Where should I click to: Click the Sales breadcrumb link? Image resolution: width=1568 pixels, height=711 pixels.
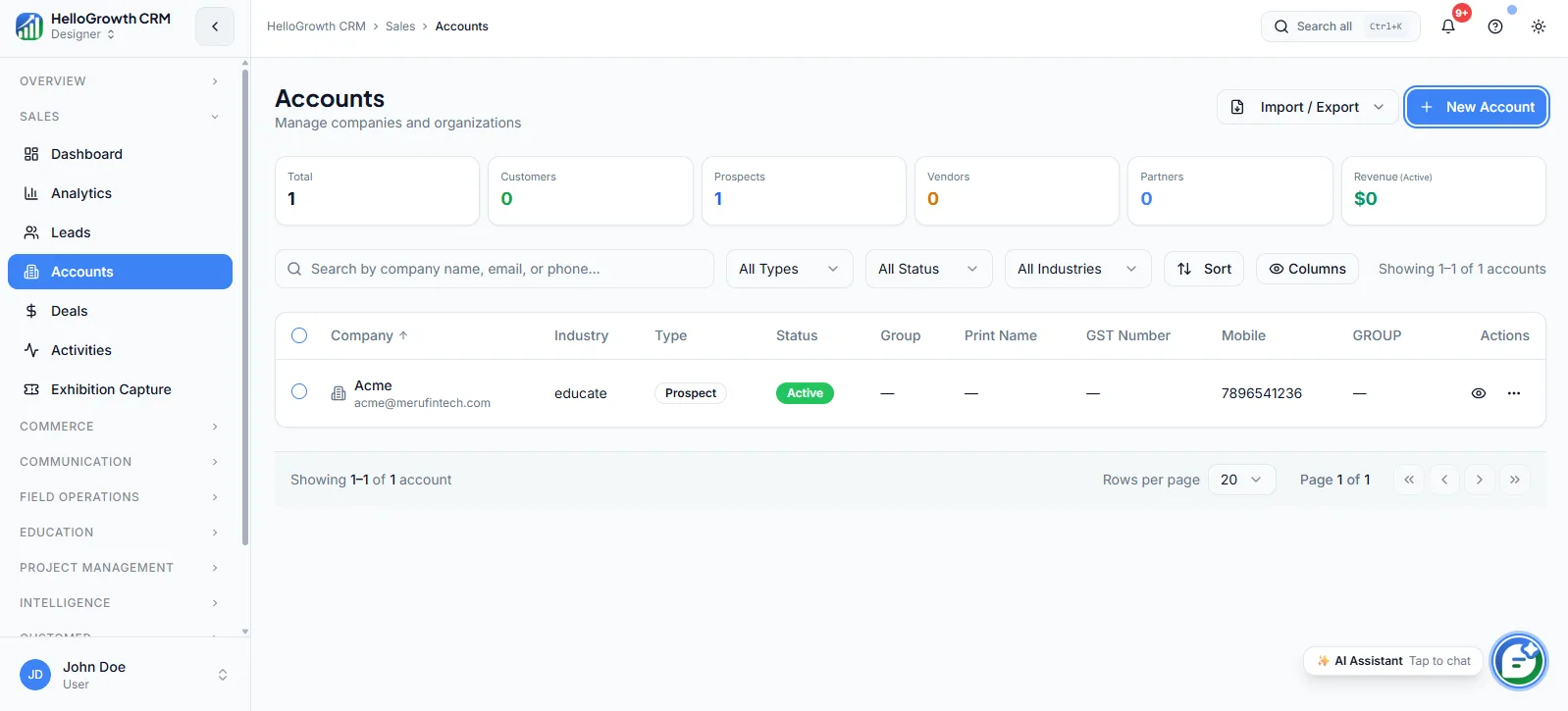pos(400,26)
